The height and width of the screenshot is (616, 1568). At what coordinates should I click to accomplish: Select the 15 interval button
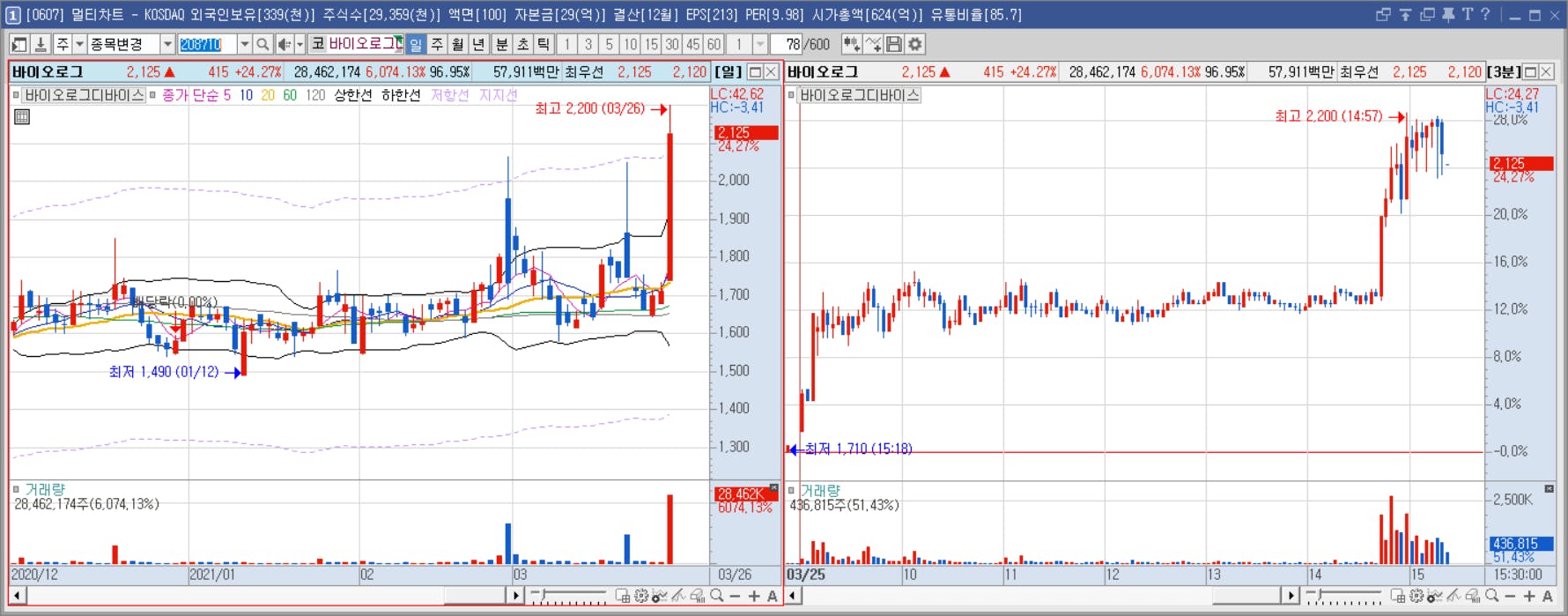click(651, 44)
